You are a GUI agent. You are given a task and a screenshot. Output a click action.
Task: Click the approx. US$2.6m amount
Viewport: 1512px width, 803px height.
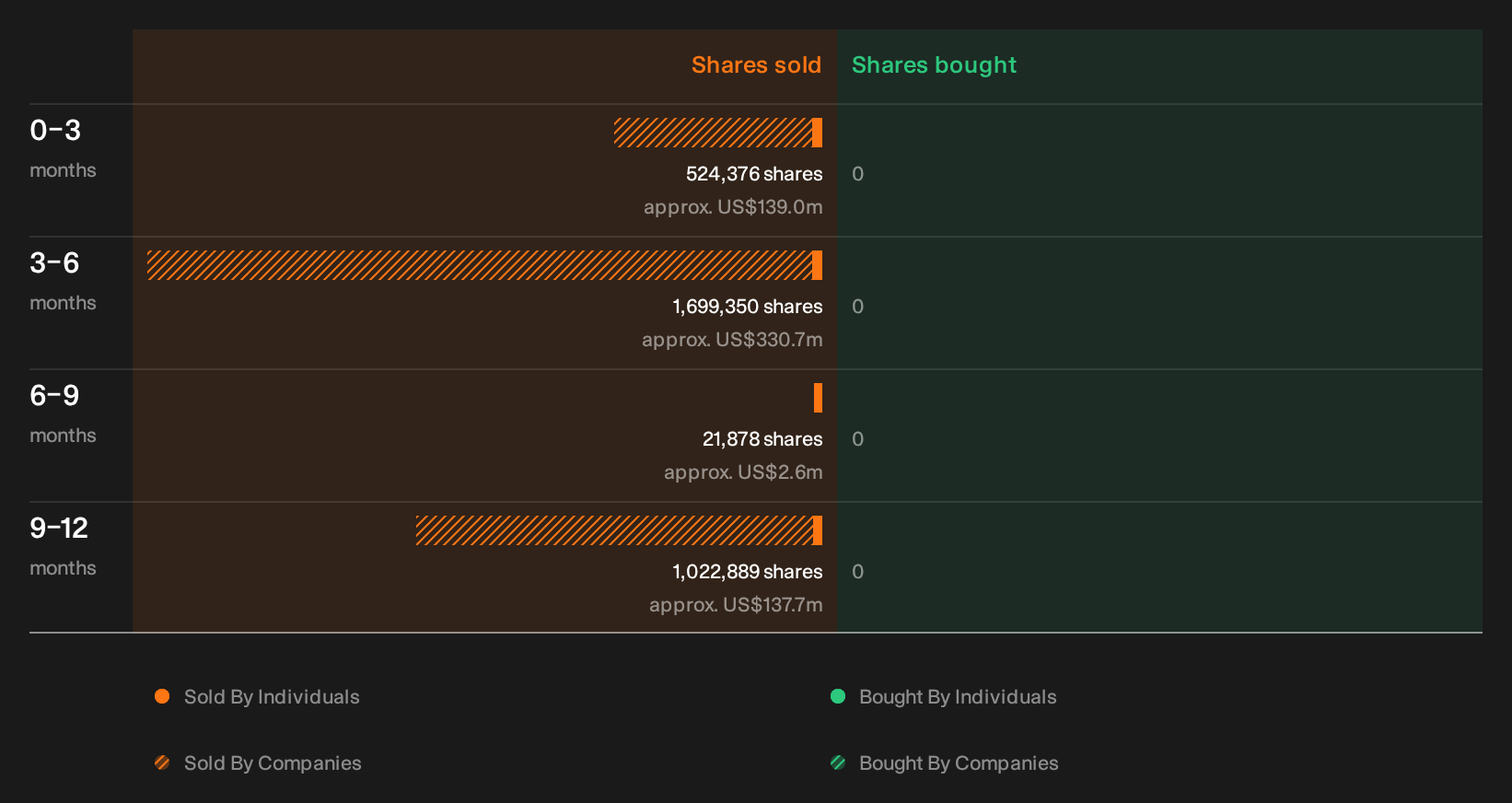(743, 472)
